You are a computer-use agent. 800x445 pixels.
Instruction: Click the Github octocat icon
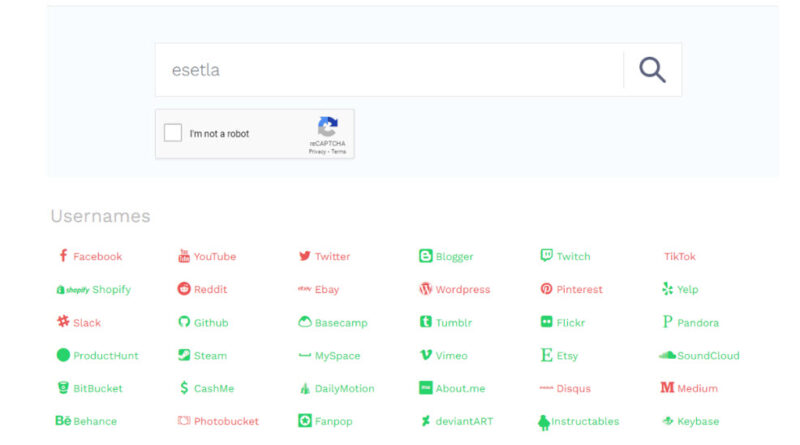click(184, 322)
